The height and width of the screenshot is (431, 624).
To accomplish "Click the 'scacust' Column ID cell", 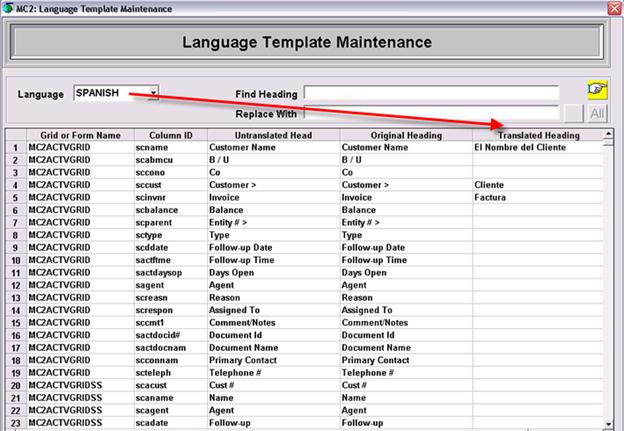I will coord(171,386).
